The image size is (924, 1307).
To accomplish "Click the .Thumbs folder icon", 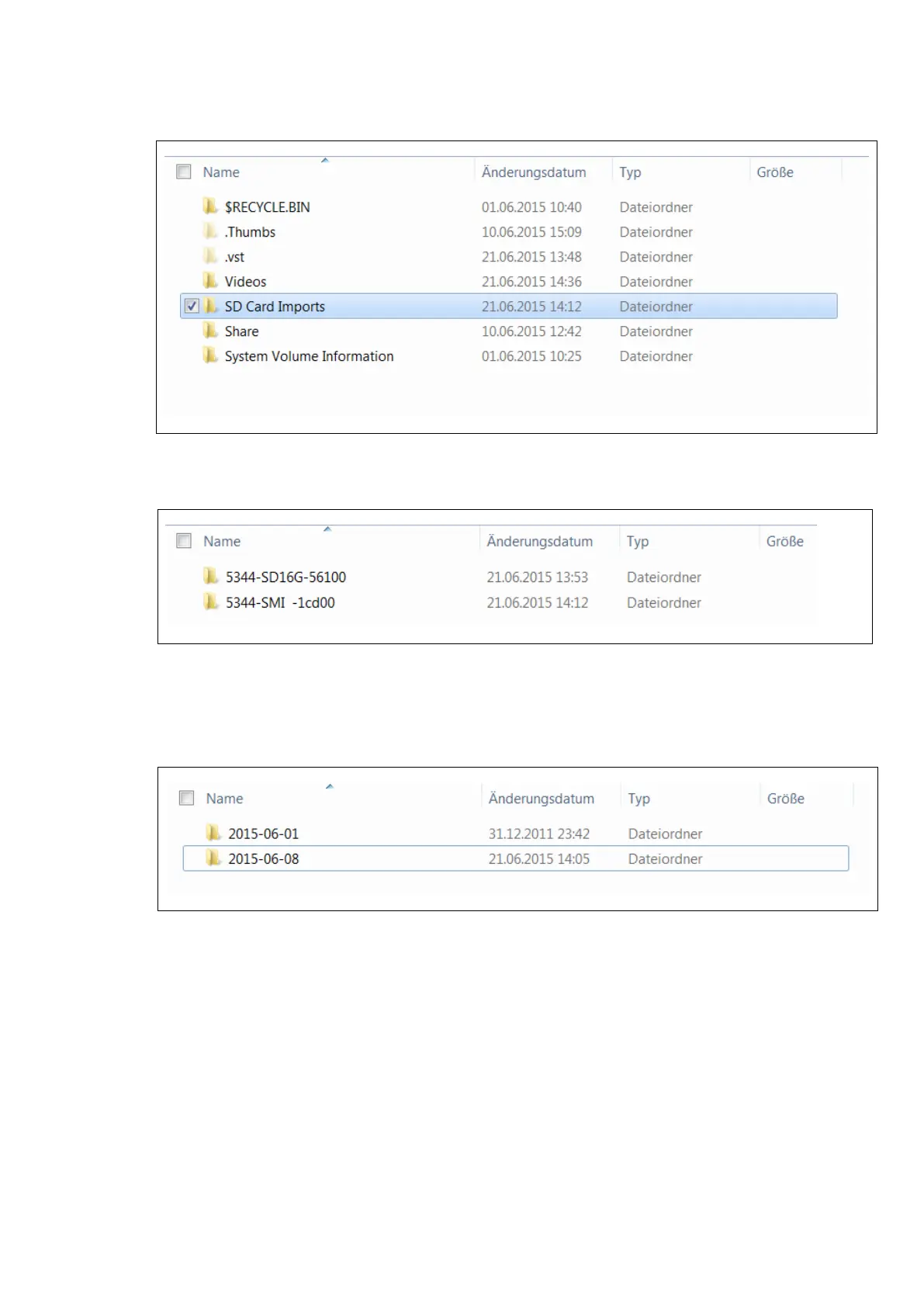I will tap(210, 231).
